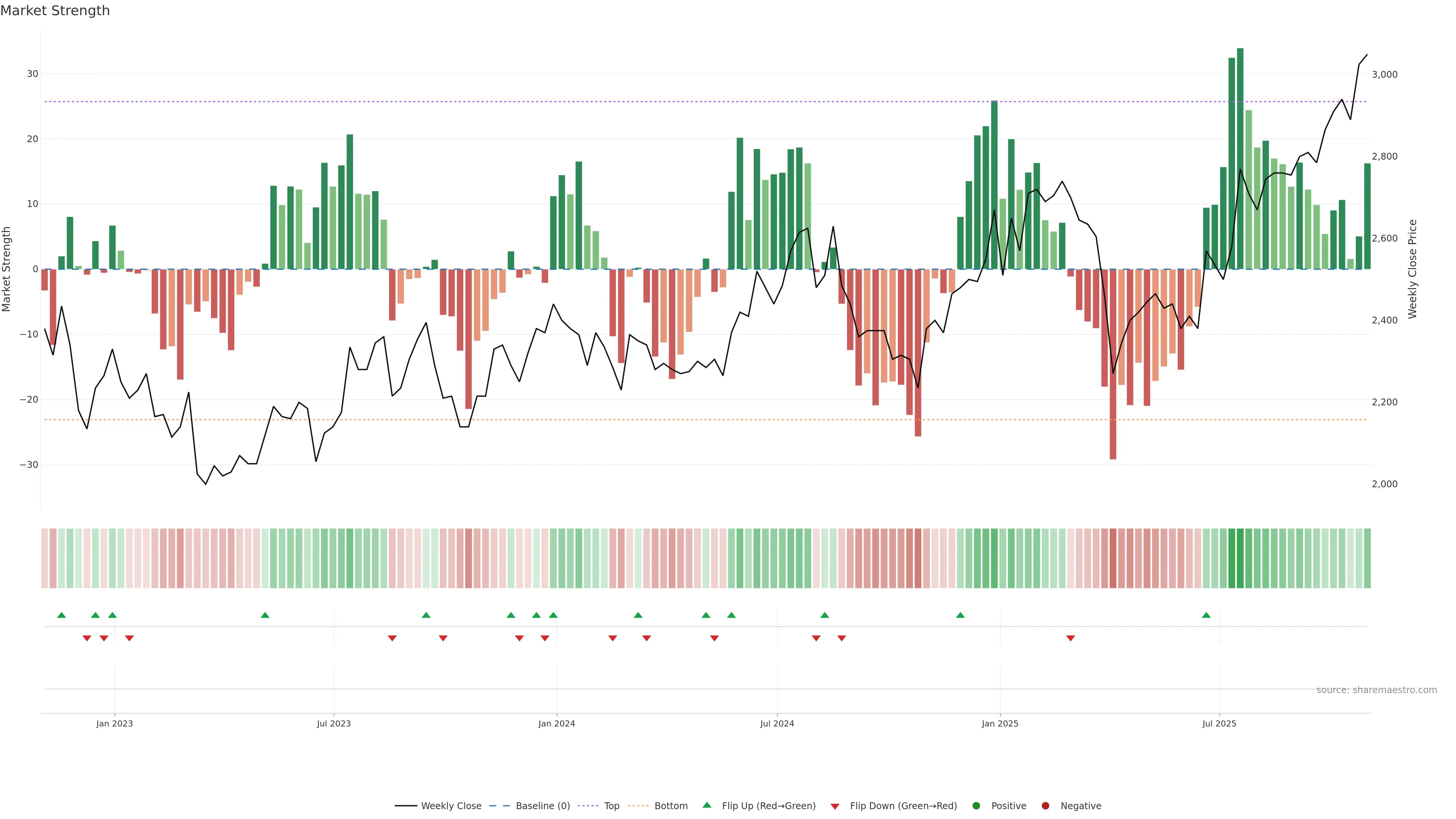The image size is (1456, 819).
Task: Click the Flip Up green triangle legend icon
Action: (x=706, y=805)
